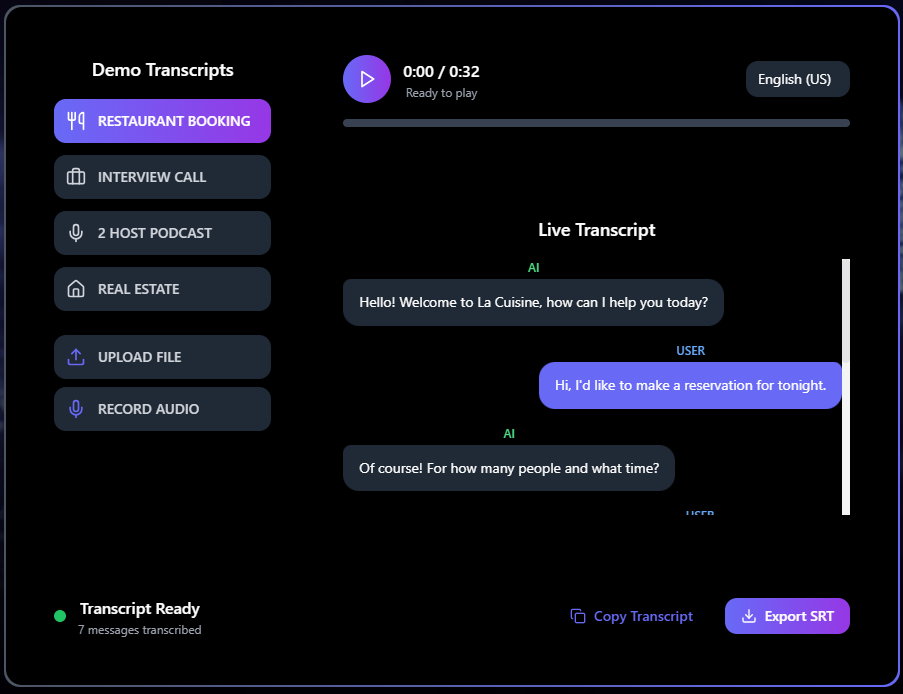Click the copy icon beside Copy Transcript

pos(578,616)
